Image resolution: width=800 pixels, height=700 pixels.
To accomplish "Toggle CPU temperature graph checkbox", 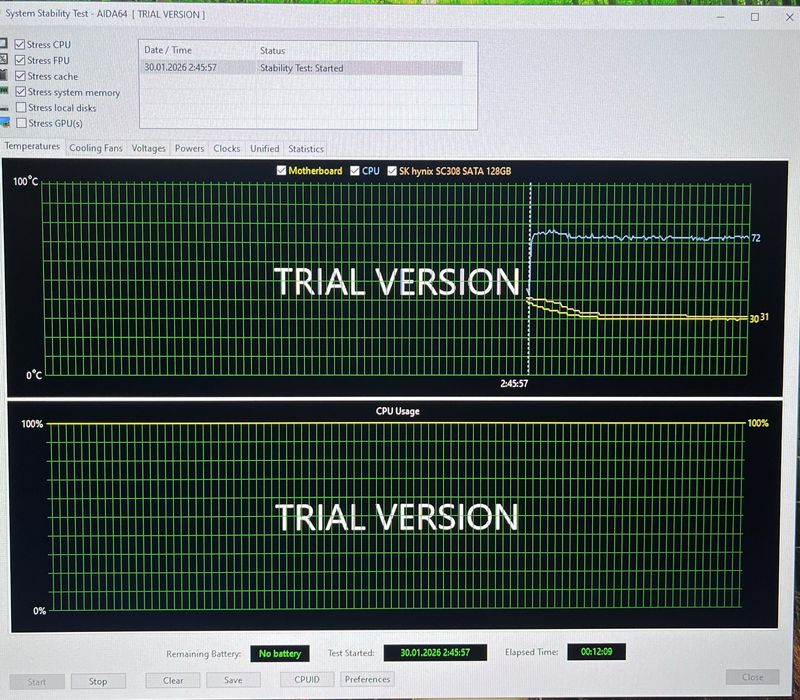I will [355, 171].
